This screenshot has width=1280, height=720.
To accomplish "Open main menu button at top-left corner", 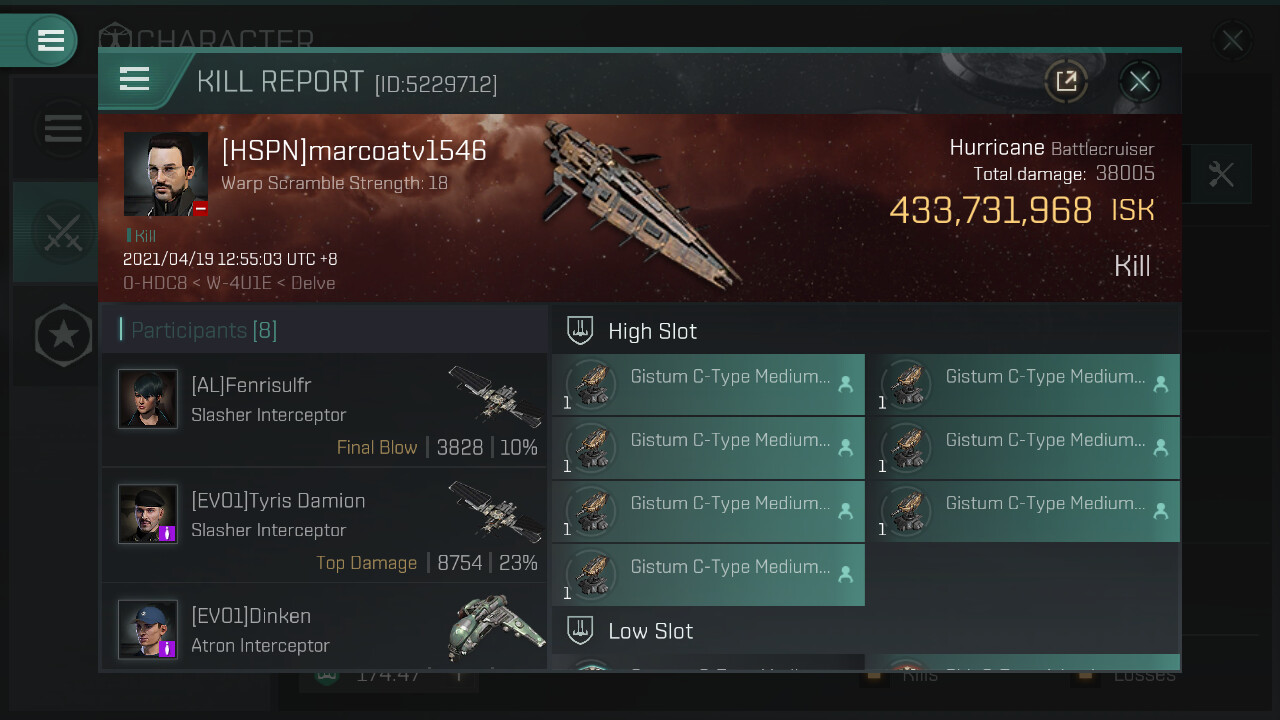I will click(x=50, y=40).
